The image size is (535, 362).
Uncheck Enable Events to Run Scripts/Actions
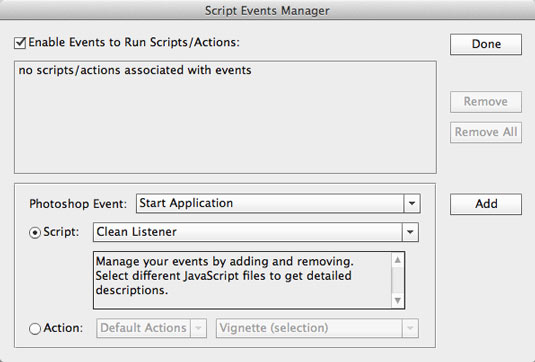[x=20, y=43]
